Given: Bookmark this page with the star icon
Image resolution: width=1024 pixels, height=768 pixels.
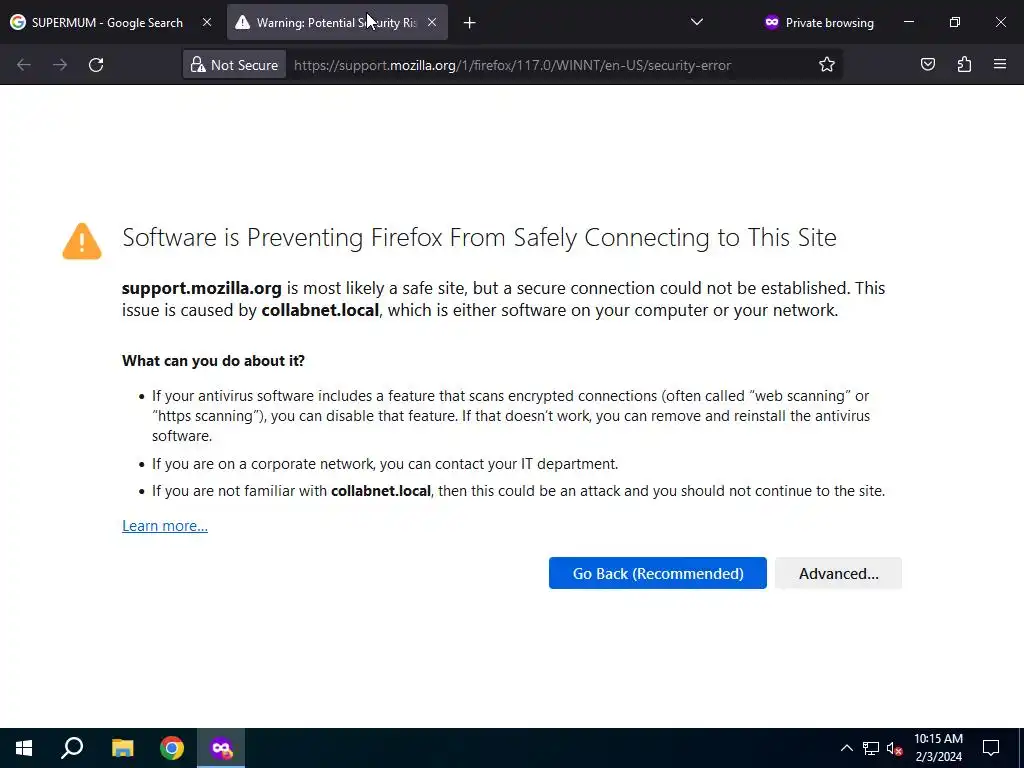Looking at the screenshot, I should pyautogui.click(x=827, y=65).
